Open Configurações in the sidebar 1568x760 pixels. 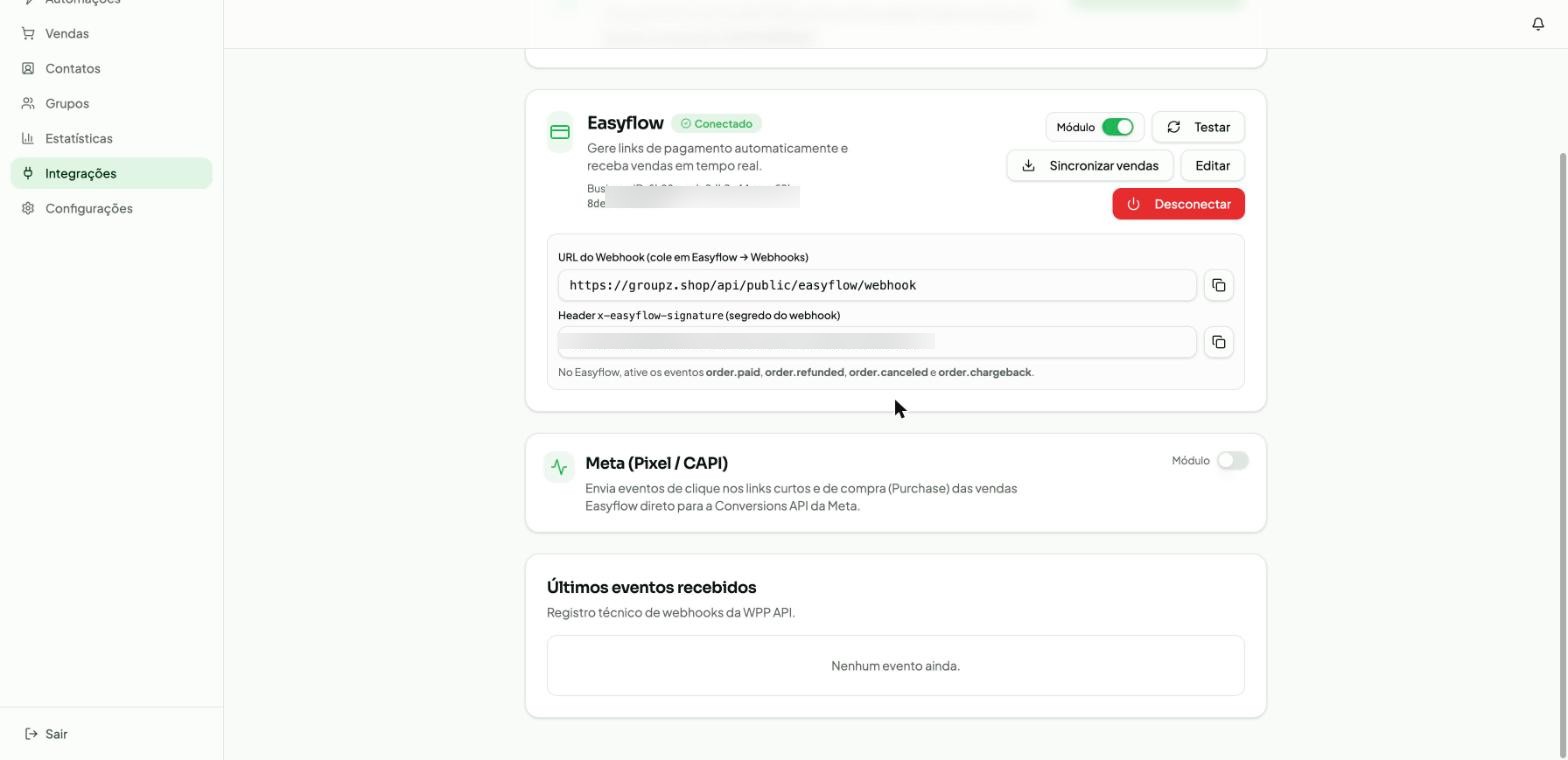coord(111,208)
